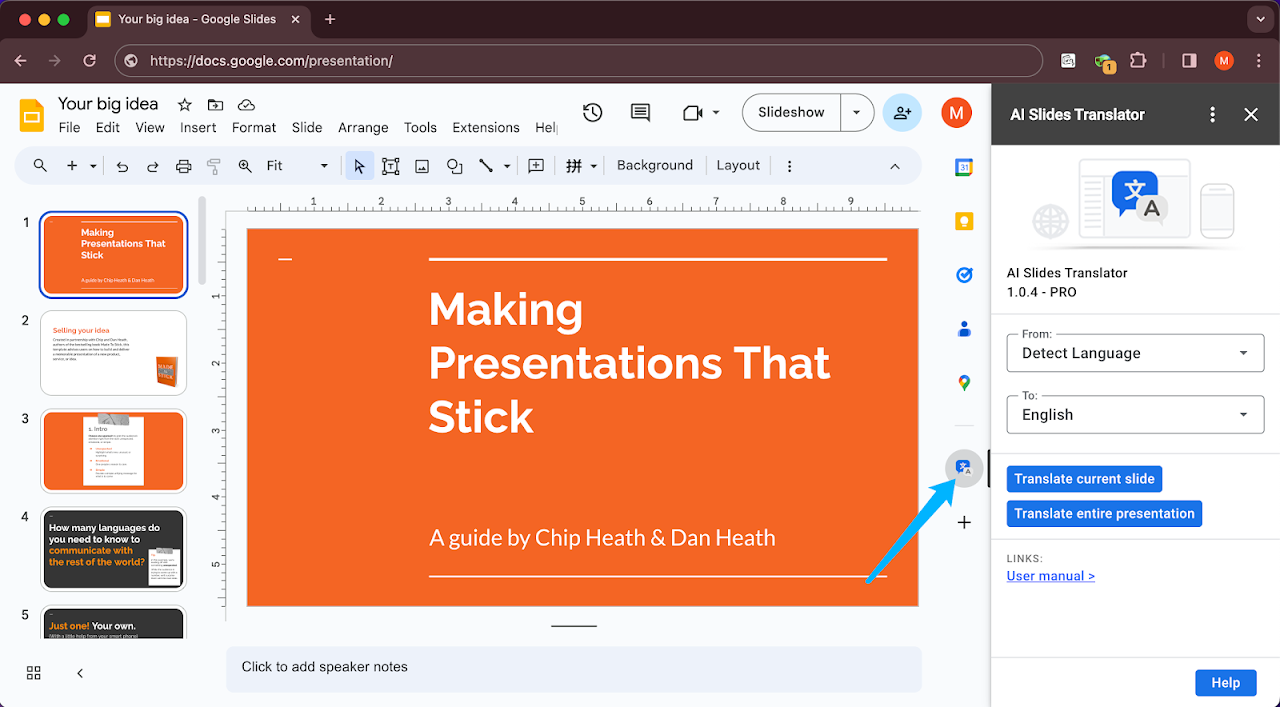Image resolution: width=1280 pixels, height=707 pixels.
Task: Click the zoom magnifier icon
Action: [x=245, y=166]
